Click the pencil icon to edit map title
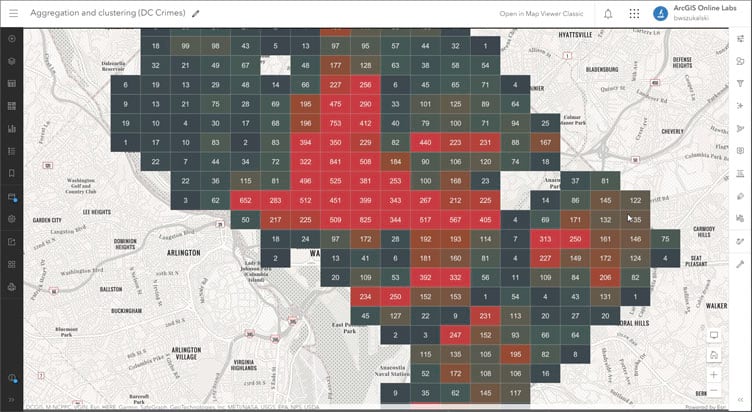The width and height of the screenshot is (752, 412). click(195, 13)
